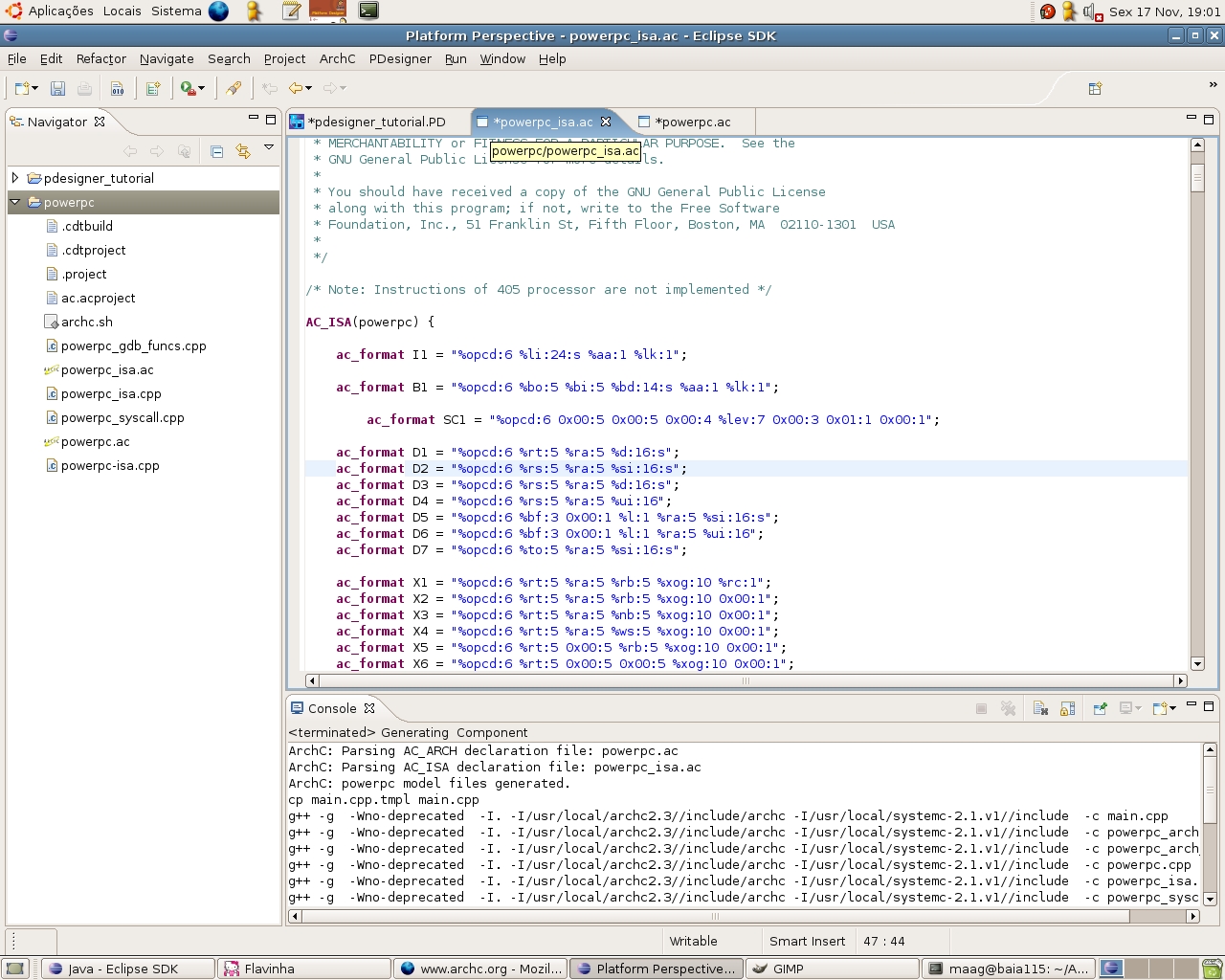Click the Open Perspective icon
Viewport: 1225px width, 980px height.
tap(1095, 88)
